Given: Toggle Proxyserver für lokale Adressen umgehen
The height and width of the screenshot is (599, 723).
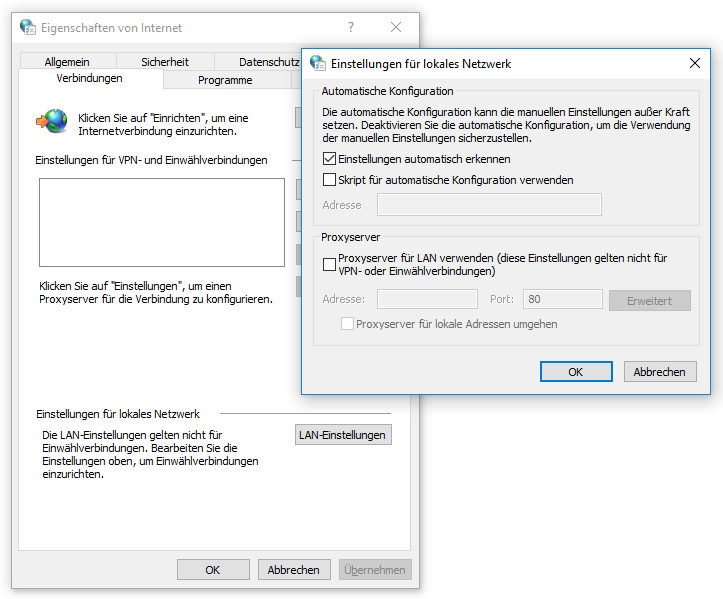Looking at the screenshot, I should pos(348,324).
